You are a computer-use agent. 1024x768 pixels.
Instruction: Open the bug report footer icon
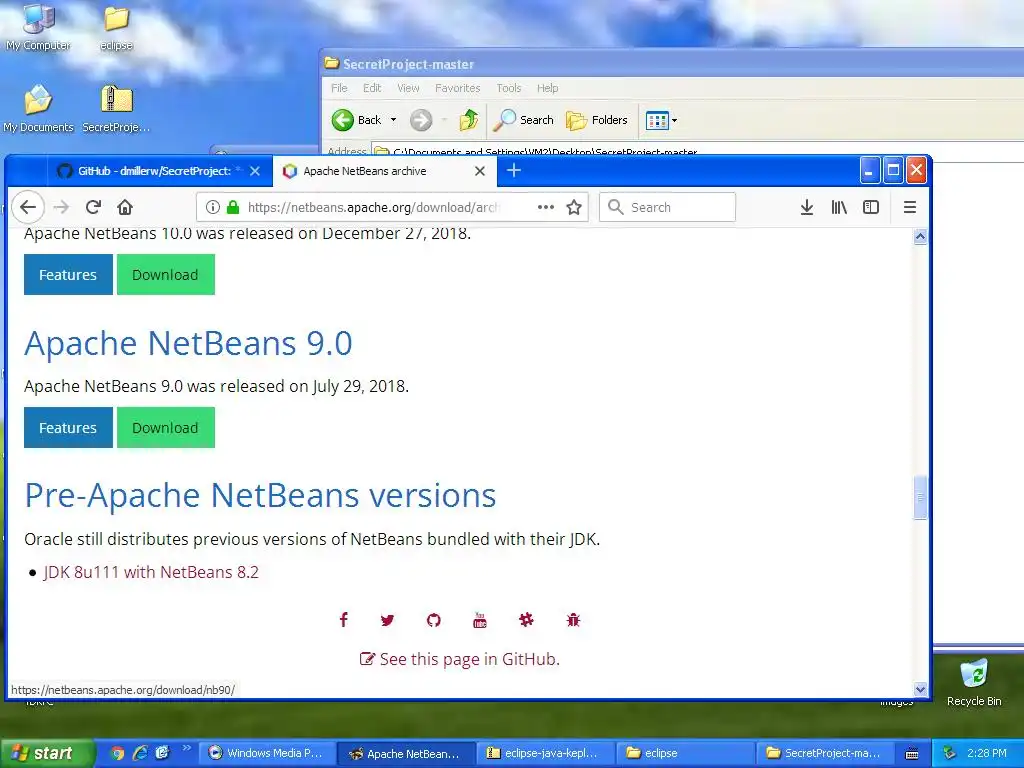click(x=573, y=620)
